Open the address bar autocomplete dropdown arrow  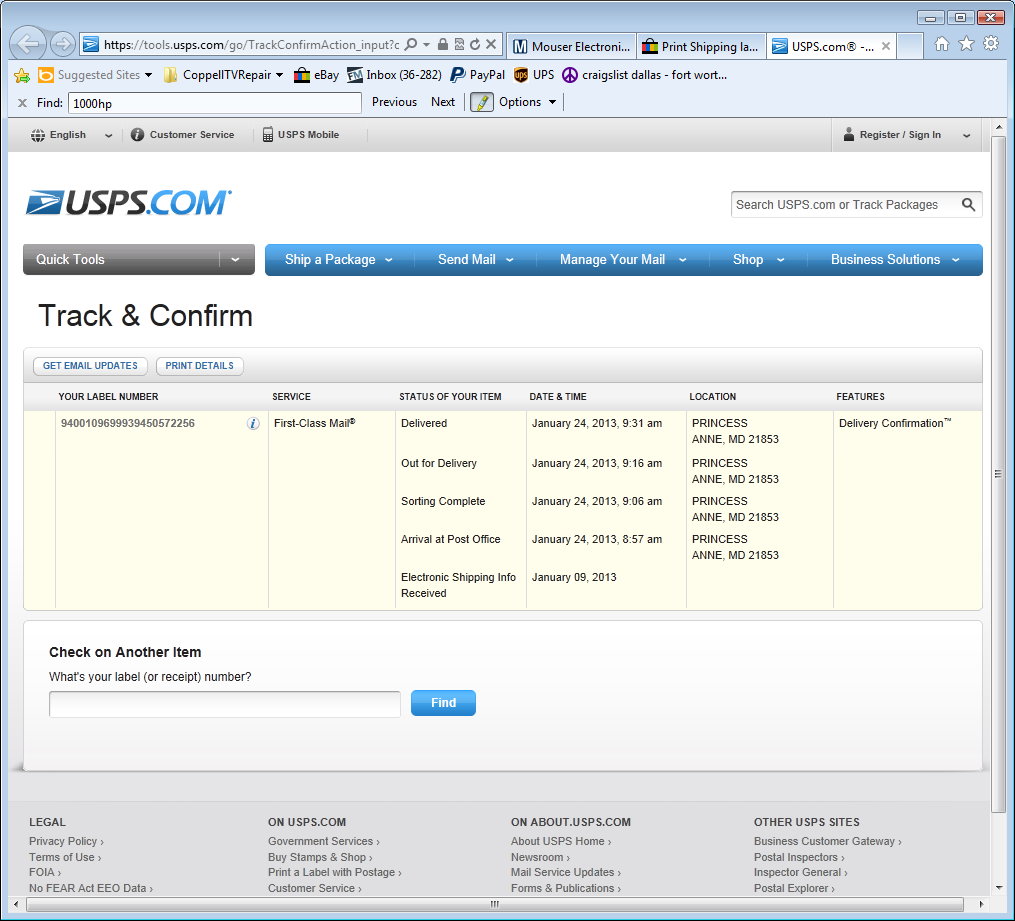[x=427, y=45]
